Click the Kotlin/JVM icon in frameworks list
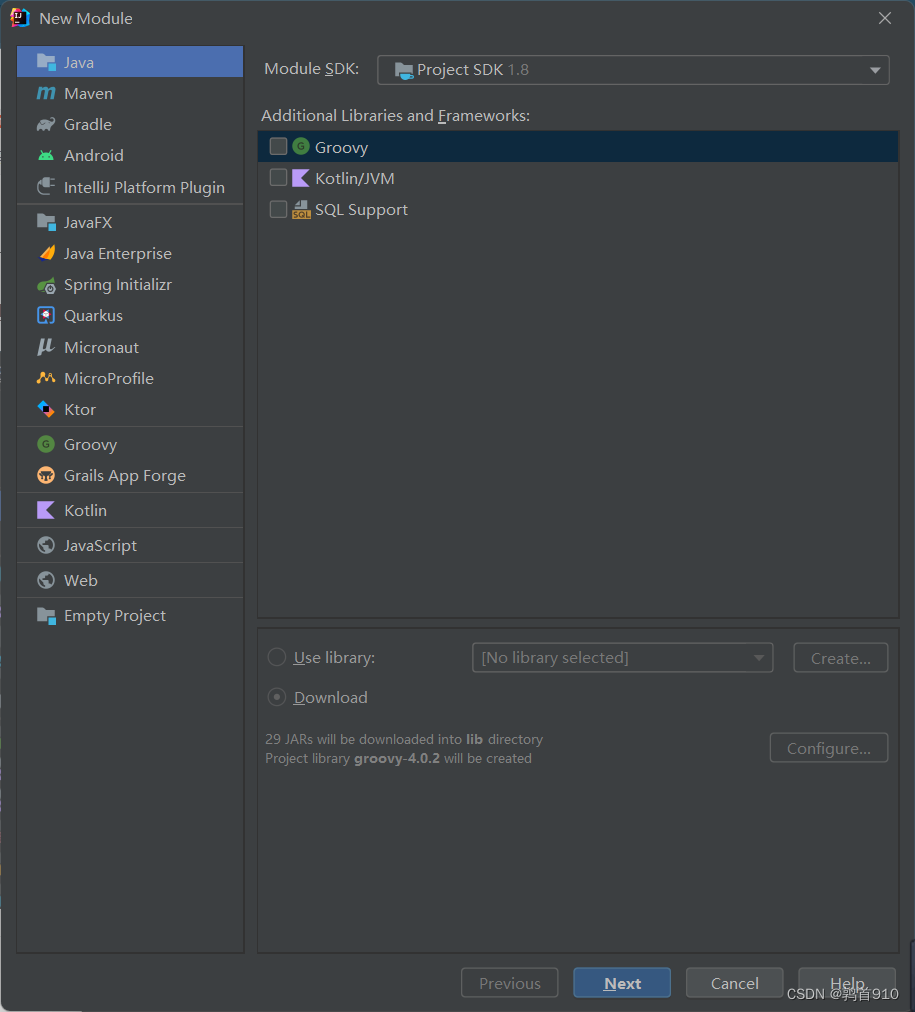 (301, 177)
